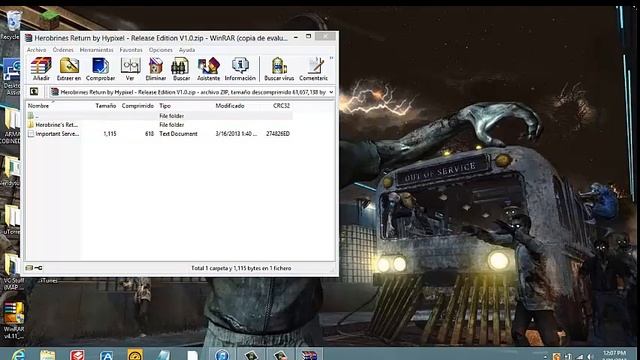Viewport: 640px width, 360px height.
Task: Click the volume tray icon
Action: [590, 357]
